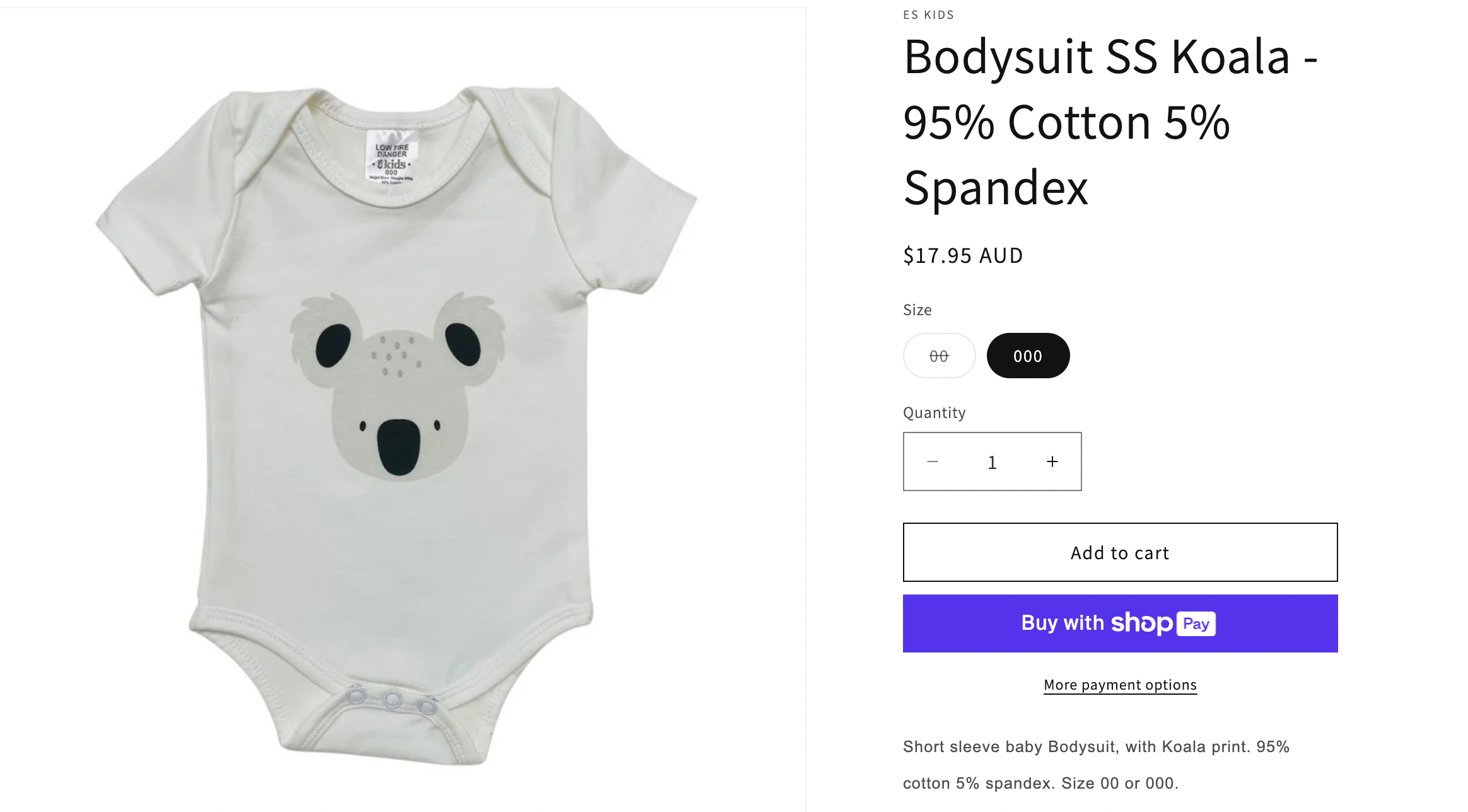This screenshot has height=812, width=1468.
Task: Click the Quantity label text
Action: [934, 412]
